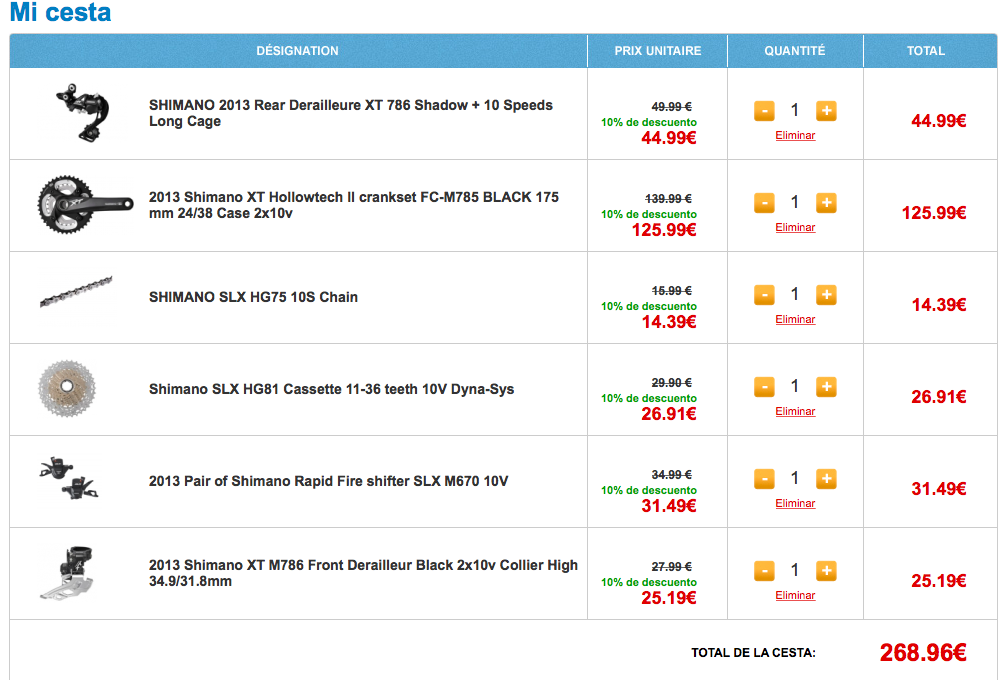This screenshot has height=680, width=1004.
Task: Click the 10% de descuento label for the cassette
Action: [x=649, y=398]
